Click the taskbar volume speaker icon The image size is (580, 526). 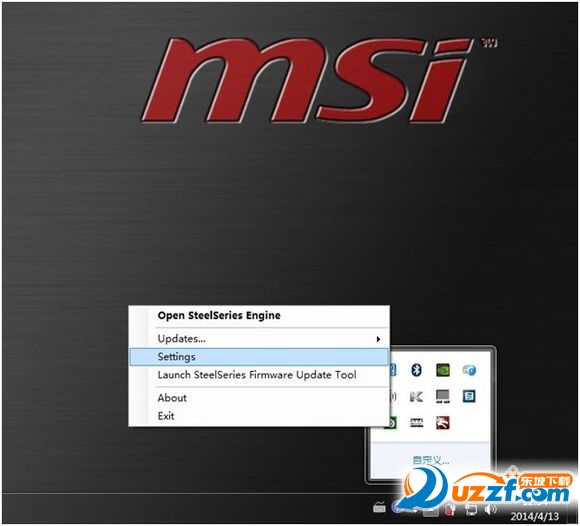pyautogui.click(x=490, y=509)
